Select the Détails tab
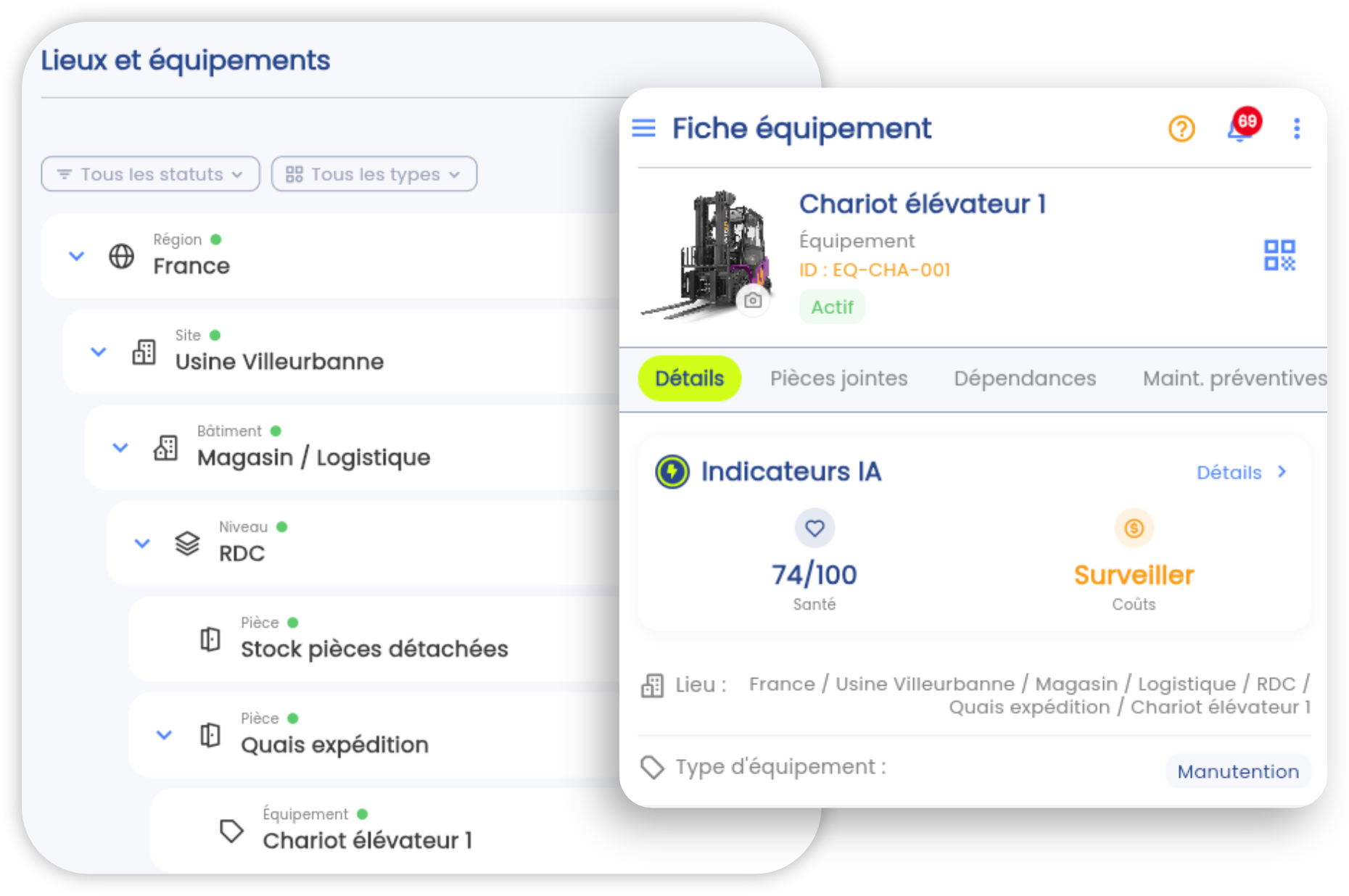The width and height of the screenshot is (1349, 896). tap(689, 378)
